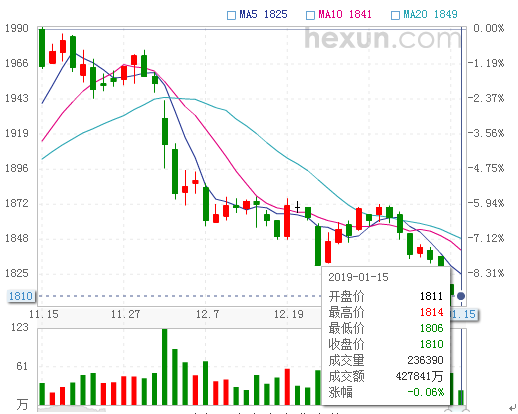Screen dimensions: 518x414
Task: Click the volume axis label 123
Action: 20,327
